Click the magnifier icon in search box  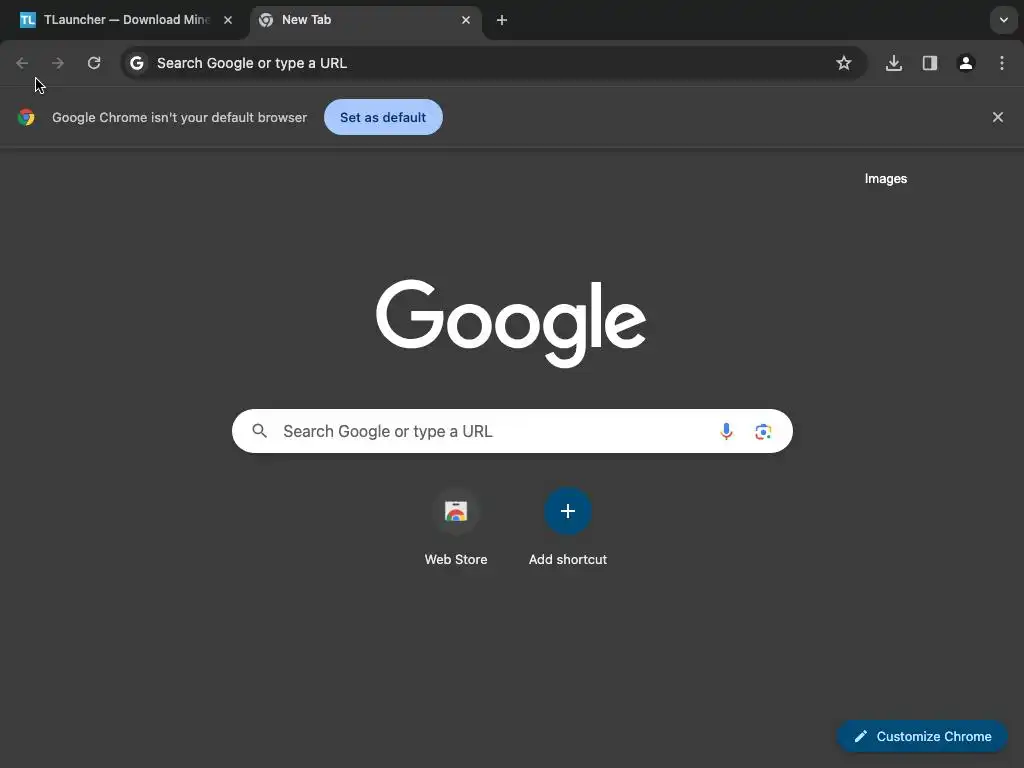[x=259, y=431]
